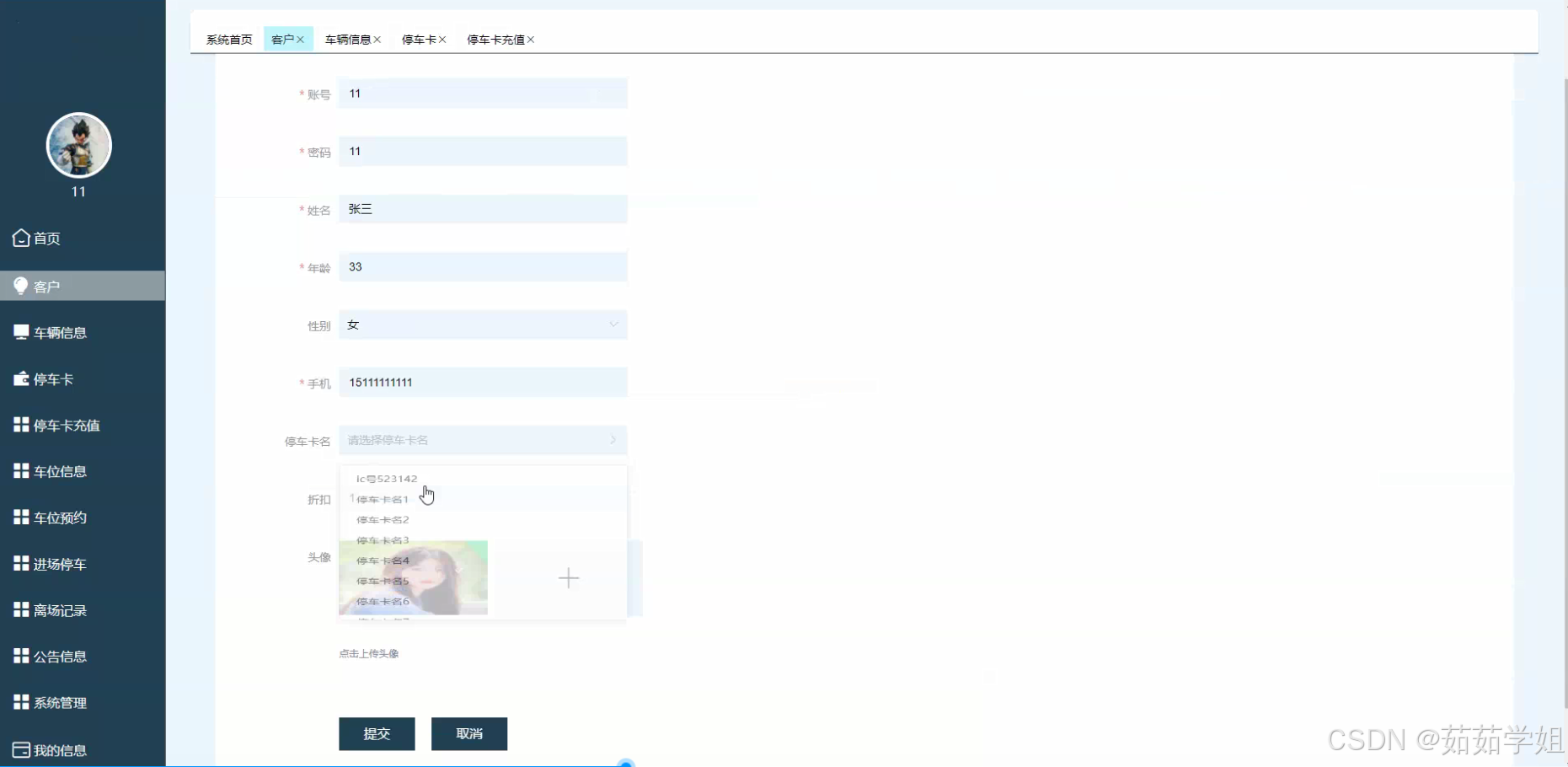Collapse the 停车卡名 dropdown arrow
1568x767 pixels.
(x=613, y=439)
